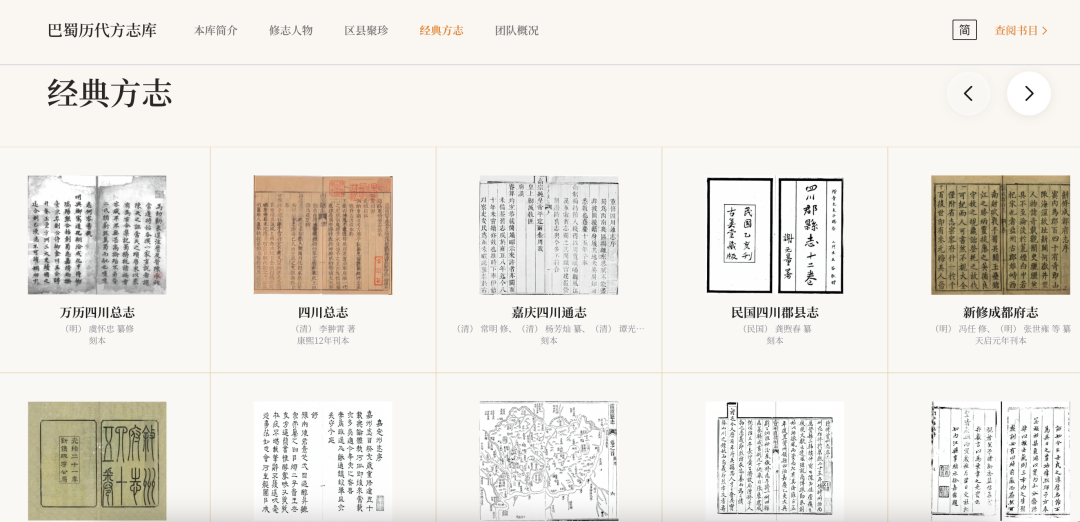Open the 查阅书目 link
Screen dimensions: 1080x522
point(1021,30)
